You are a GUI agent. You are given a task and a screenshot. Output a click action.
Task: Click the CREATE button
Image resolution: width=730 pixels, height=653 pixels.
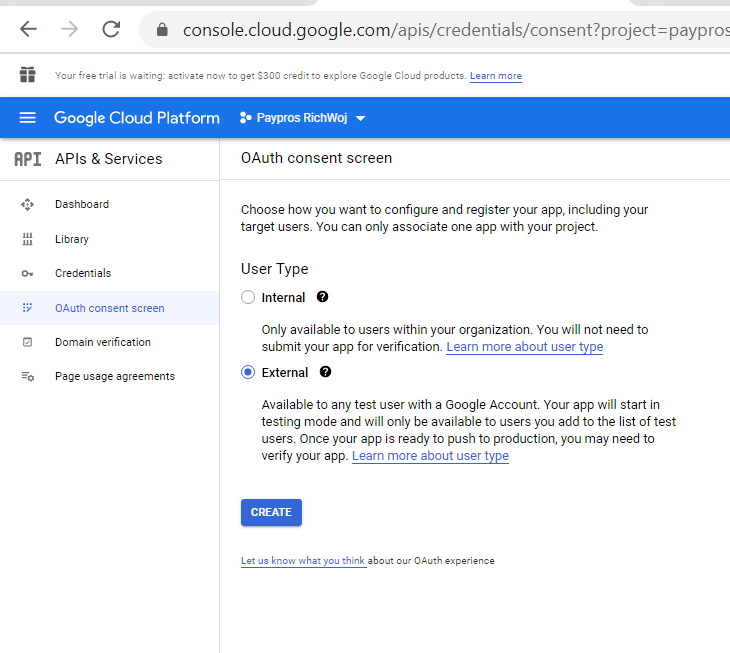pos(271,512)
